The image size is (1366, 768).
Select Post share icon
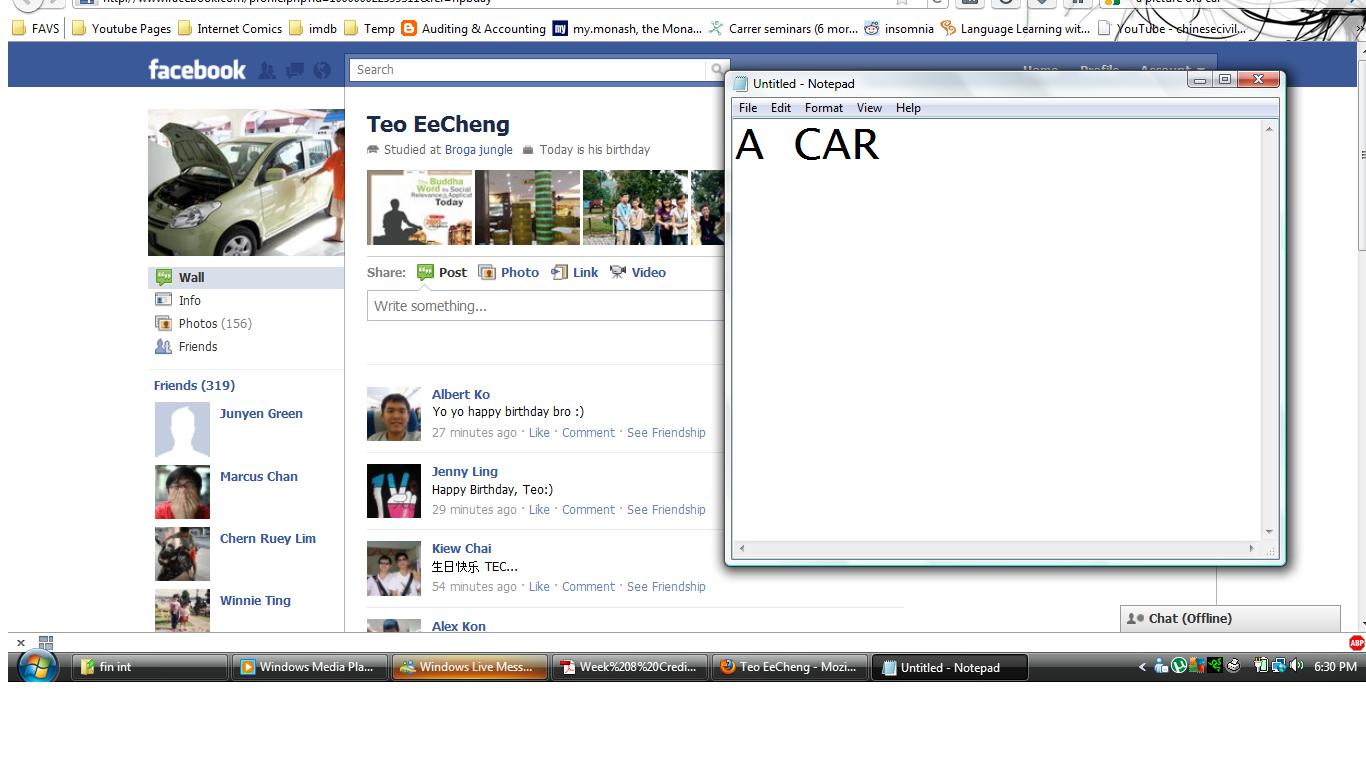click(425, 272)
